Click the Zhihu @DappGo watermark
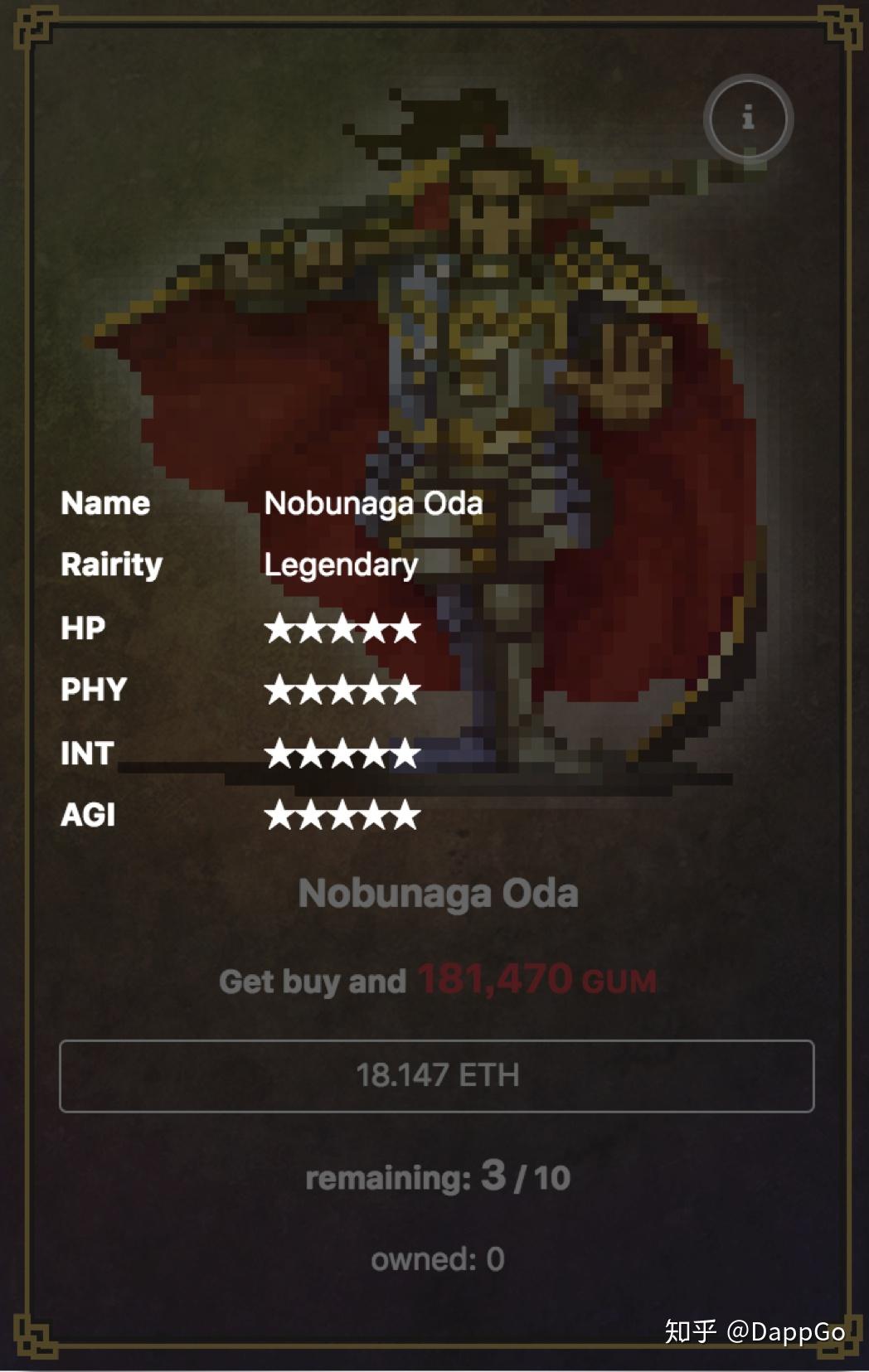869x1372 pixels. coord(755,1331)
